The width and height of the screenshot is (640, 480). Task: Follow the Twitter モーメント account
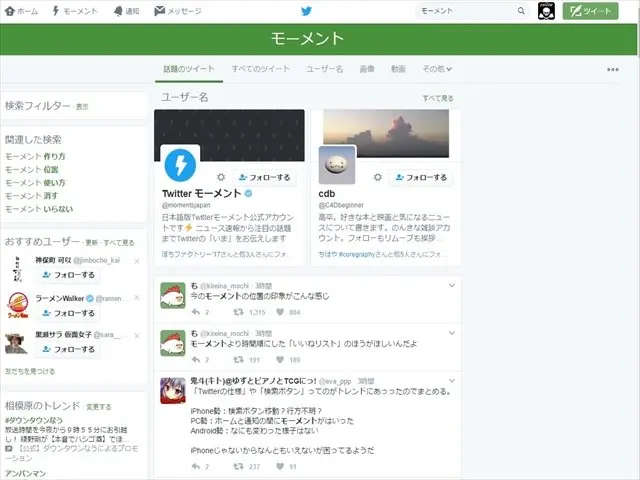(264, 178)
